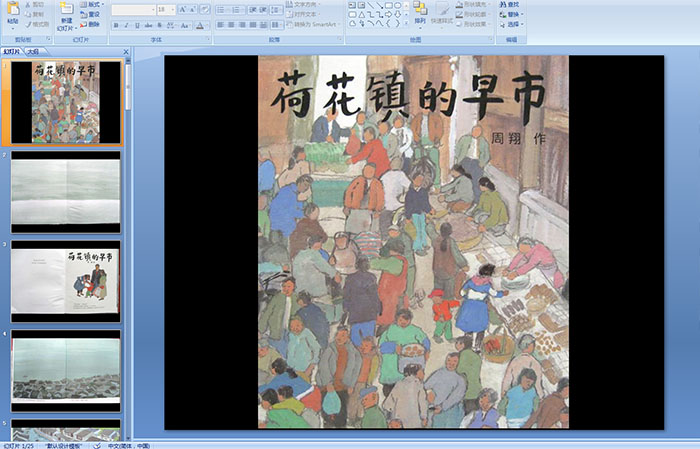Click Delete slide (删除) button
This screenshot has width=700, height=449.
(x=90, y=24)
